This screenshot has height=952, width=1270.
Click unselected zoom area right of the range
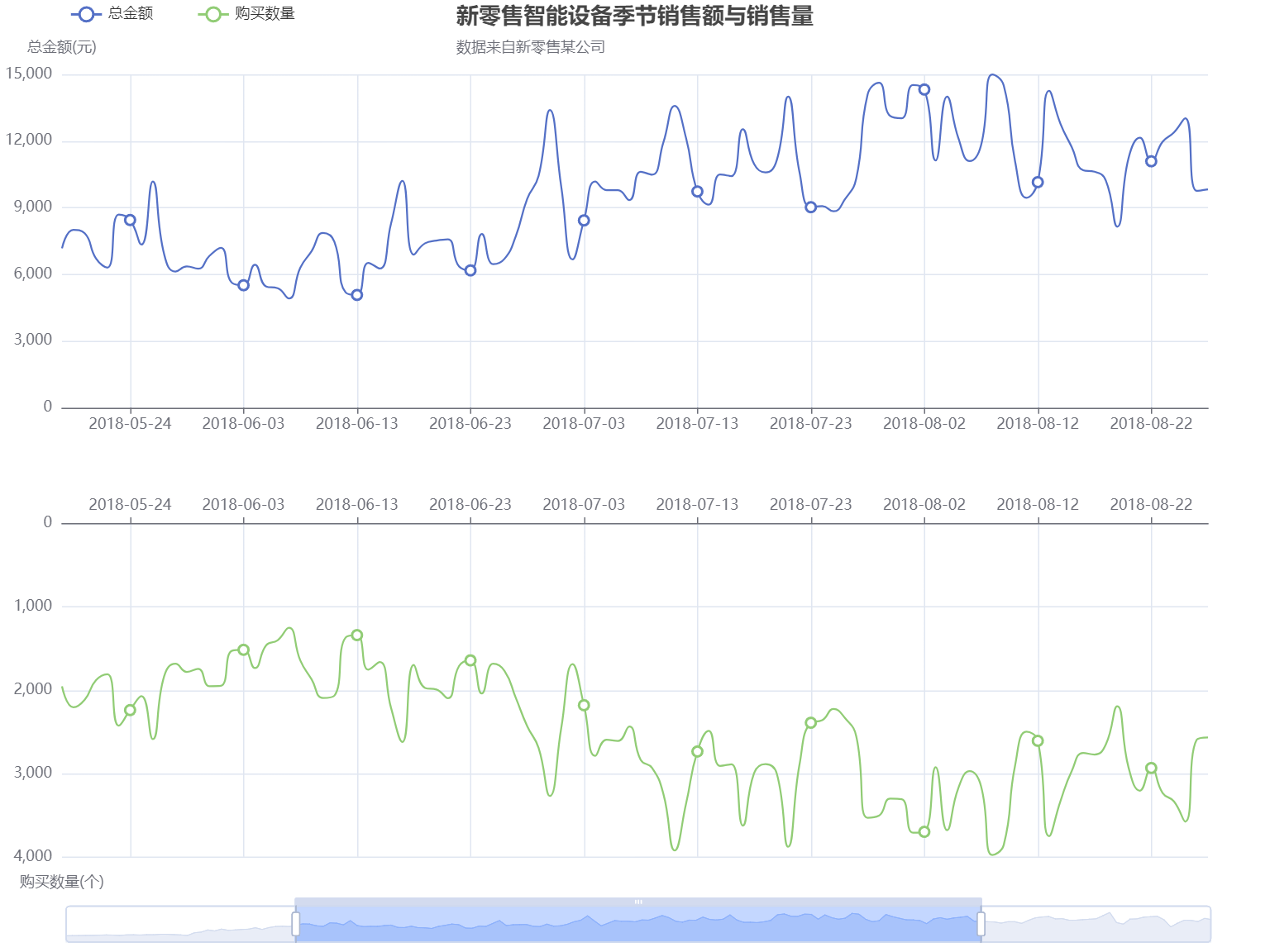(1096, 924)
